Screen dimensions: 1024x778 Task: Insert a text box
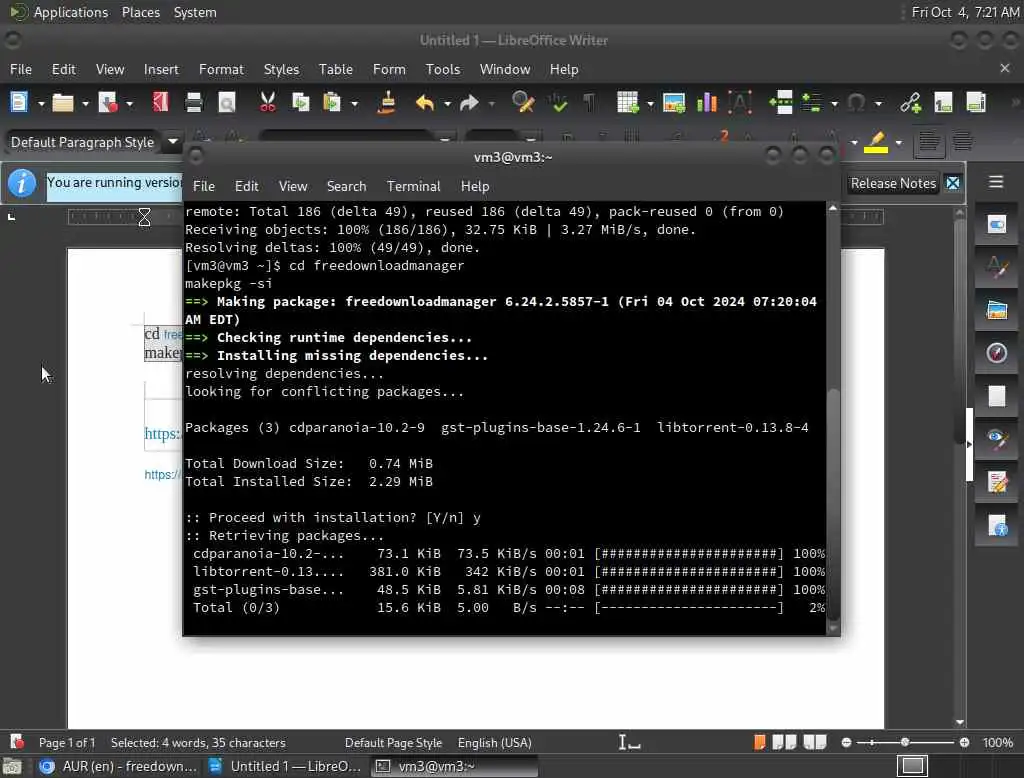pos(740,103)
